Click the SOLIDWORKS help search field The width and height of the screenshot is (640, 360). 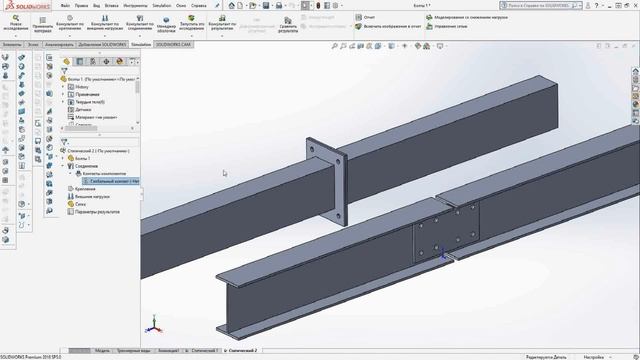pos(540,6)
